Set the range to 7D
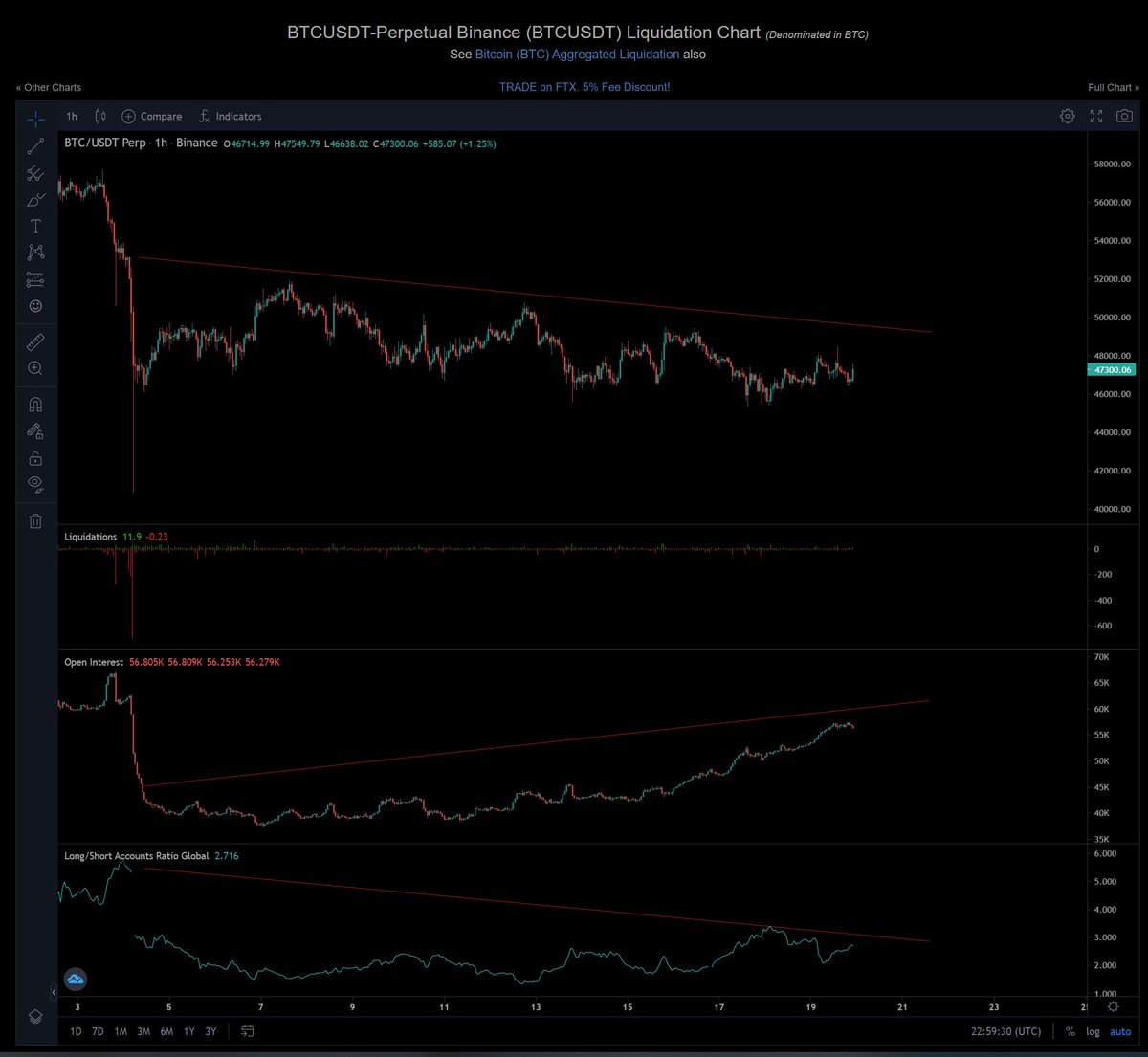Screen dimensions: 1148x1057 coord(98,1031)
